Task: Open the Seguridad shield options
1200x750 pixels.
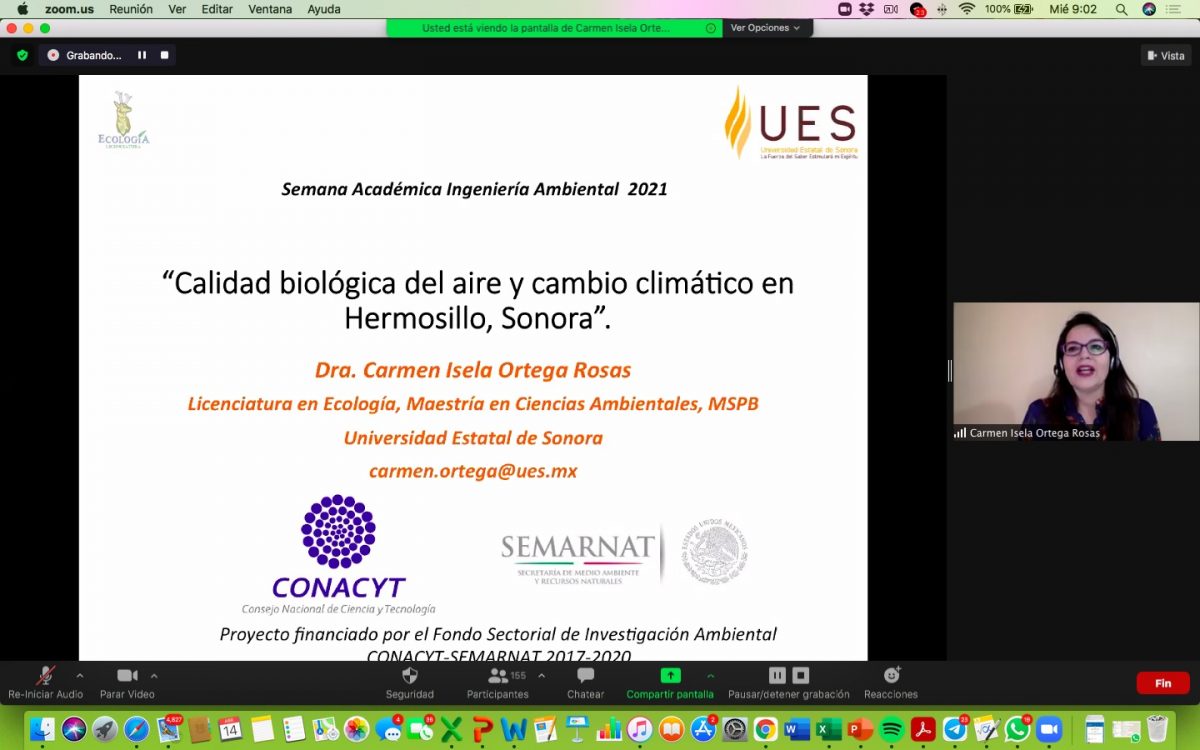Action: (409, 676)
